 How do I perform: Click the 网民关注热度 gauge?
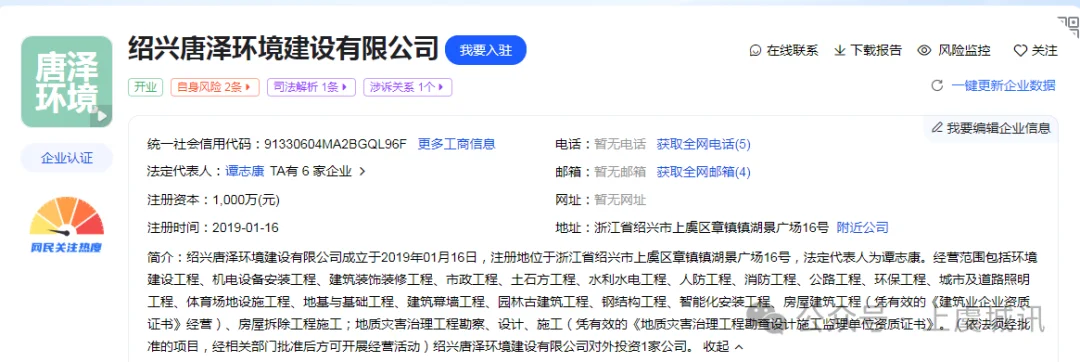(x=66, y=225)
